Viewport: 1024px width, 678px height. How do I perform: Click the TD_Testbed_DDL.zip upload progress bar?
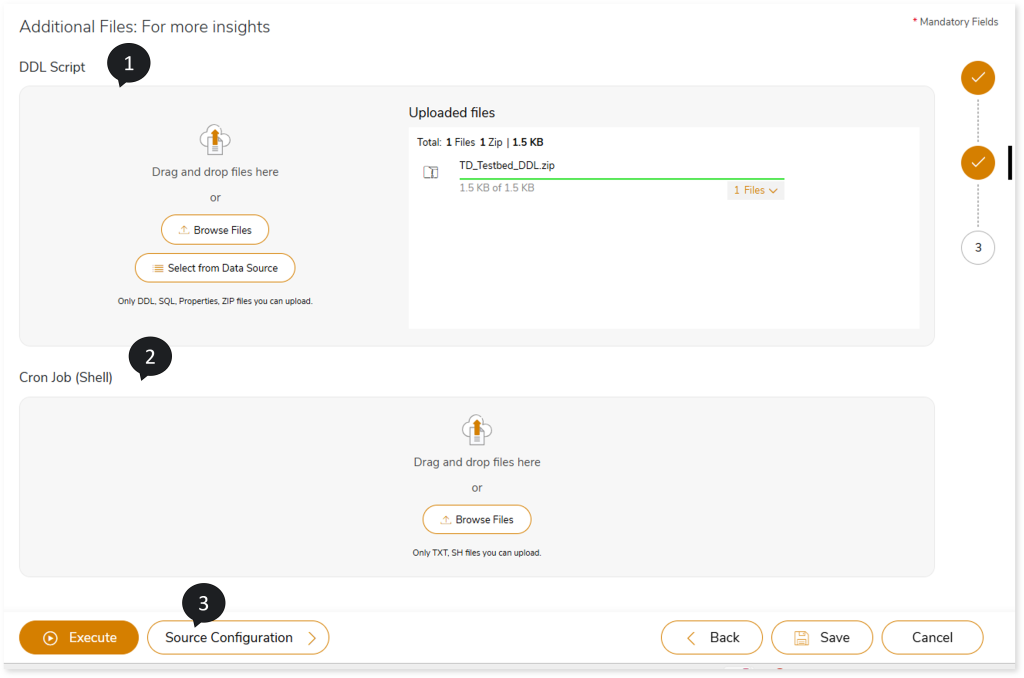621,179
